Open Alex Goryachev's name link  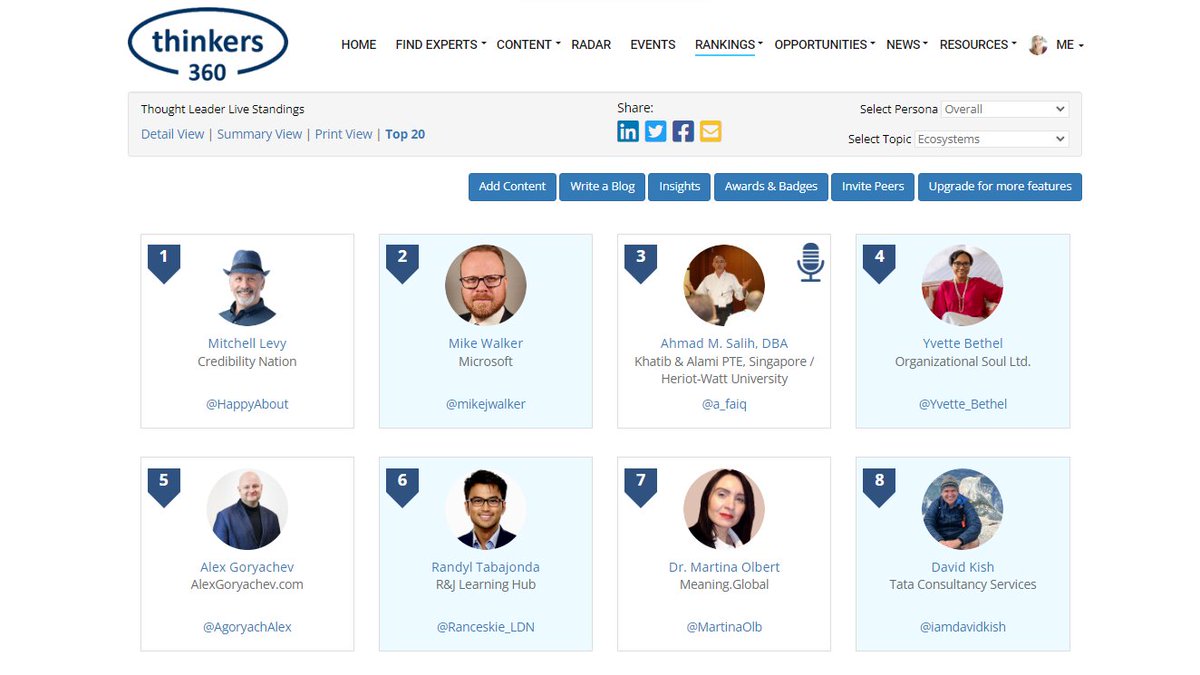[247, 567]
